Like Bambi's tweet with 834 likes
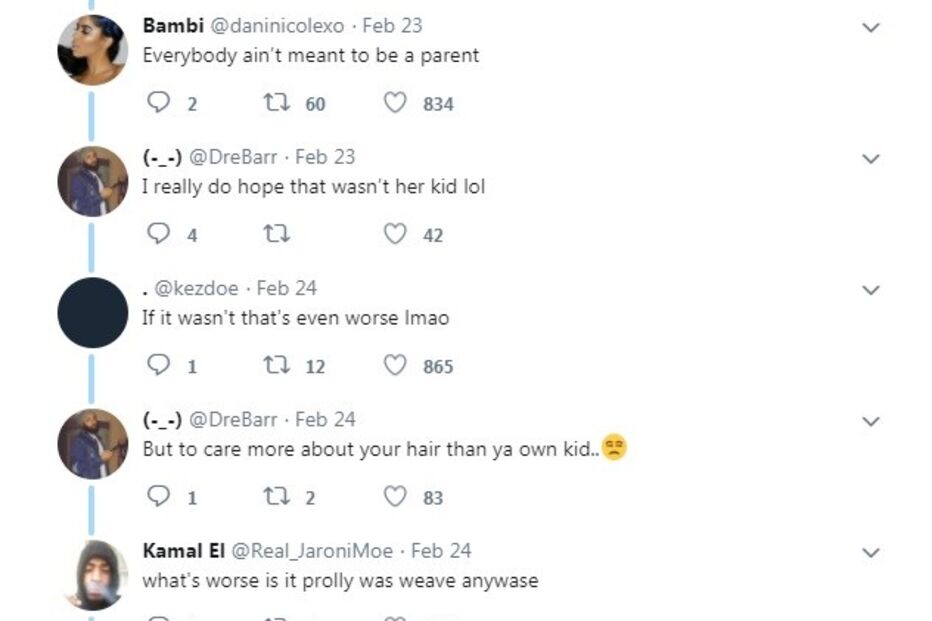The height and width of the screenshot is (621, 932). (x=396, y=103)
